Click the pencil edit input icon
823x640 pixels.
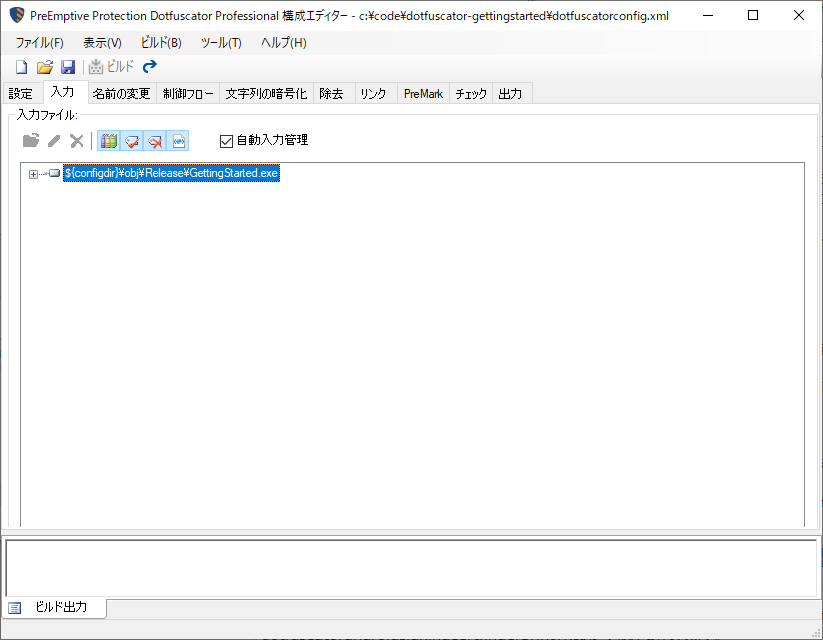tap(54, 141)
